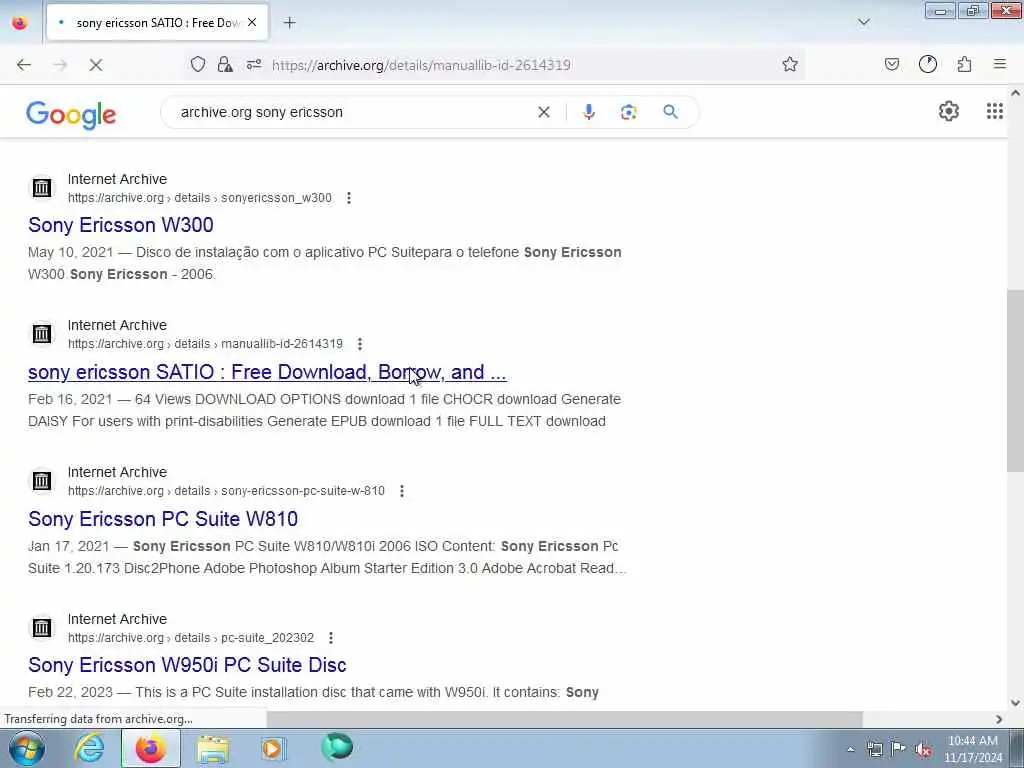
Task: Click Internet Archive favicon of SATIO result
Action: click(42, 334)
